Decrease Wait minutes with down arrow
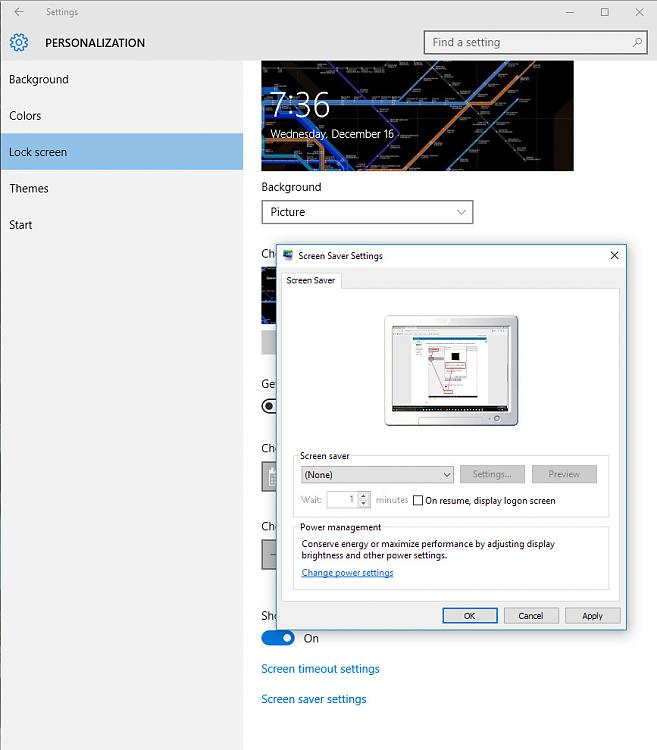This screenshot has height=750, width=657. (364, 504)
